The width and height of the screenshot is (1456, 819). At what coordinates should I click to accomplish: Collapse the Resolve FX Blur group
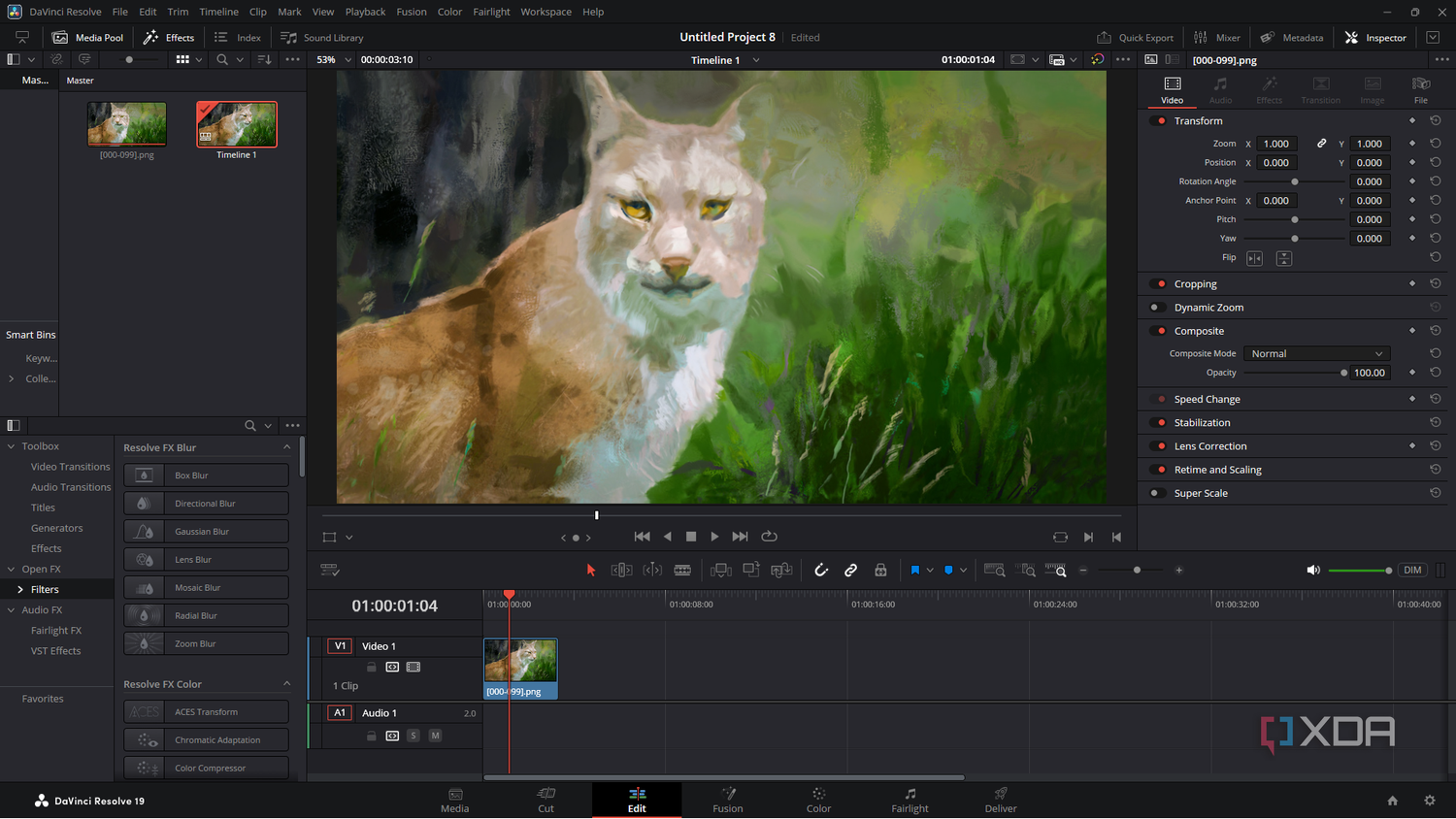click(x=286, y=447)
